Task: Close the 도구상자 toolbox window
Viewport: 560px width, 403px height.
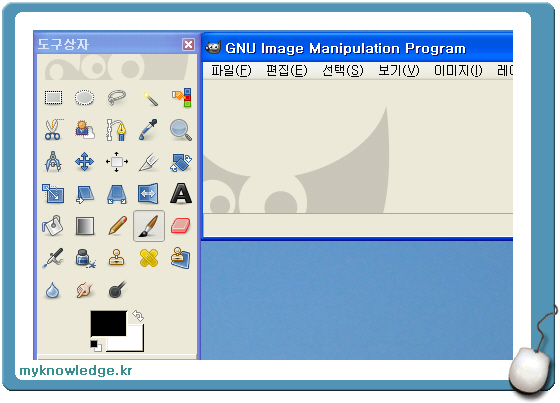Action: [189, 45]
